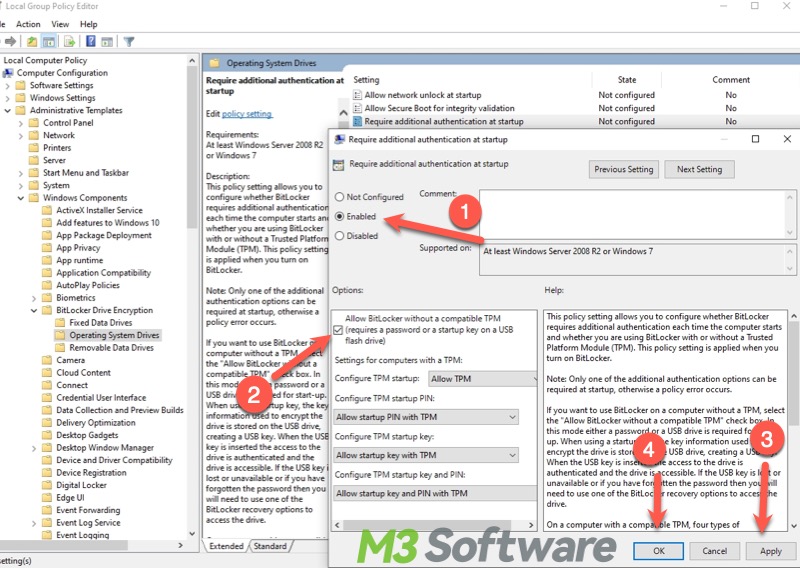The height and width of the screenshot is (568, 800).
Task: Click the Options pane horizontal scrollbar
Action: 434,525
